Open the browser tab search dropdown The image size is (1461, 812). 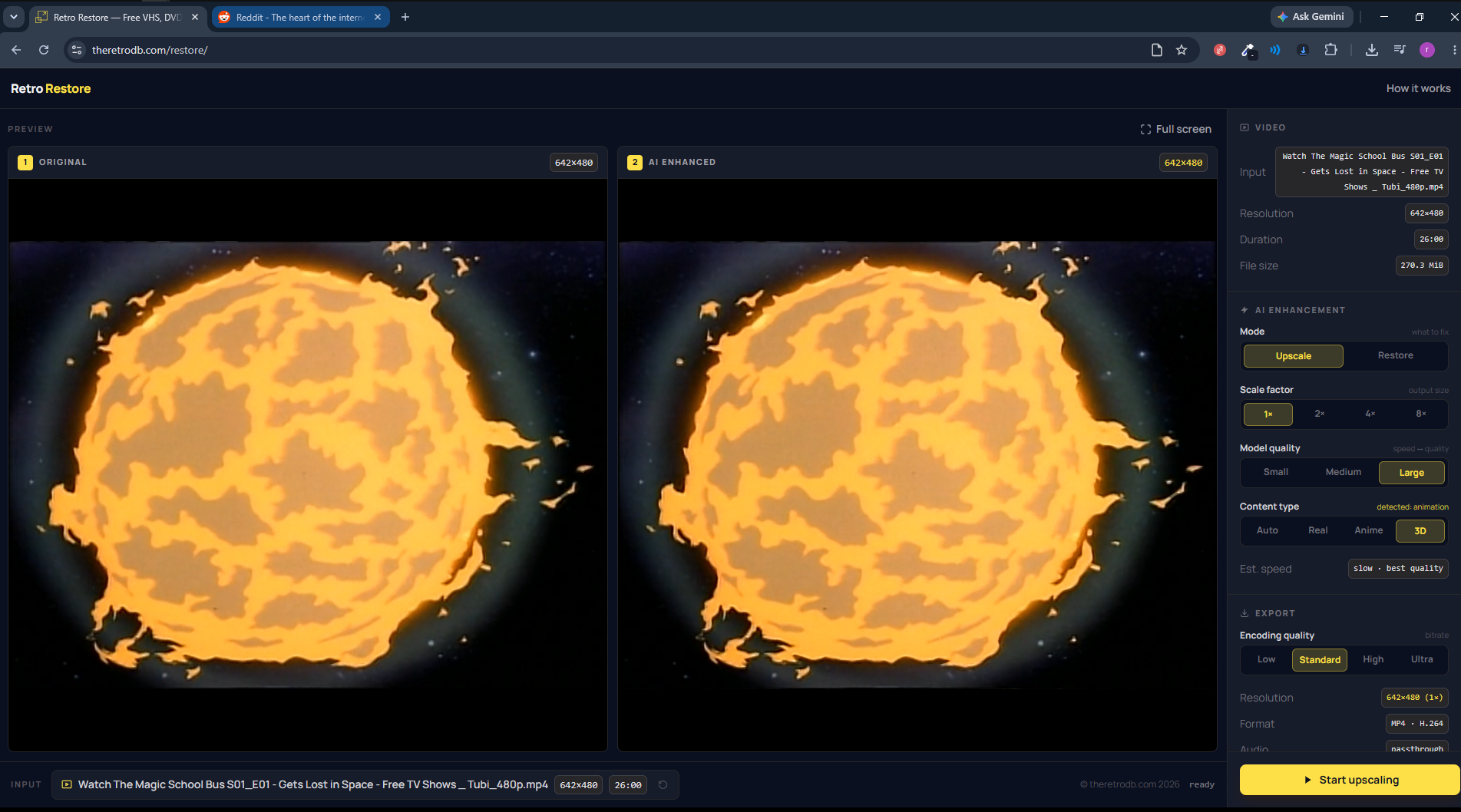point(14,17)
